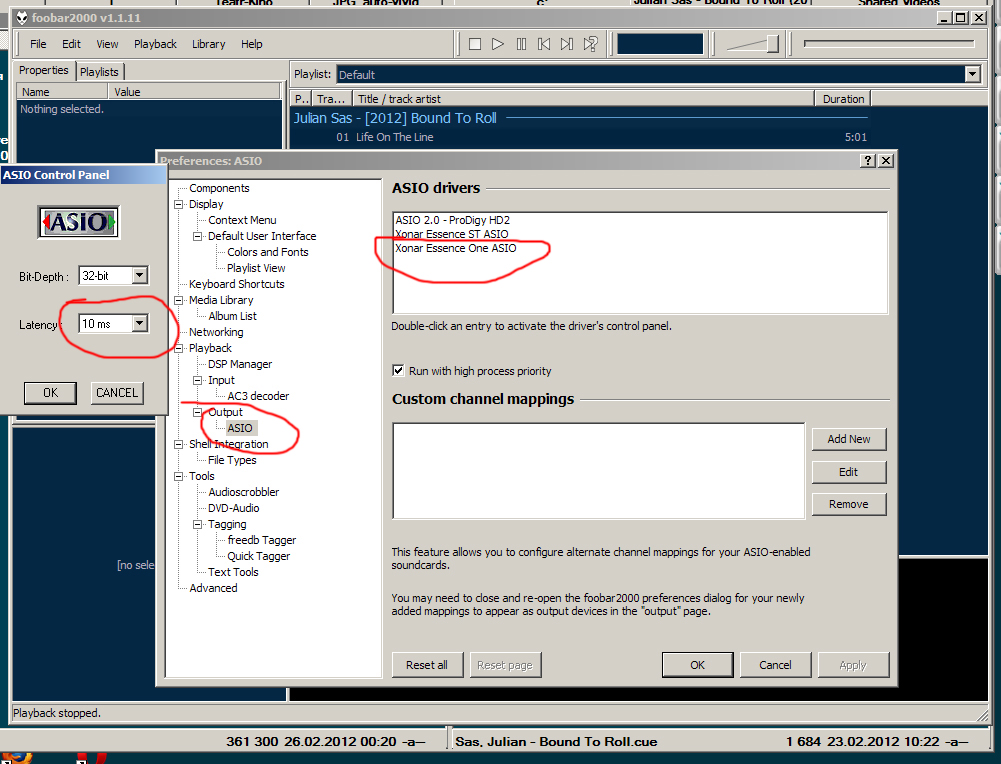The image size is (1001, 764).
Task: Open the View menu
Action: (x=107, y=44)
